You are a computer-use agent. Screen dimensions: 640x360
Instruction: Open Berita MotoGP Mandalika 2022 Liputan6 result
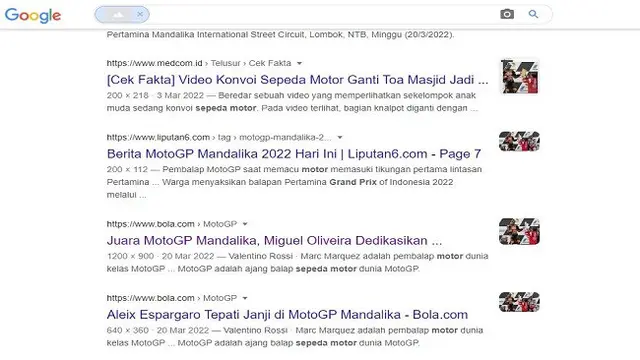[294, 154]
